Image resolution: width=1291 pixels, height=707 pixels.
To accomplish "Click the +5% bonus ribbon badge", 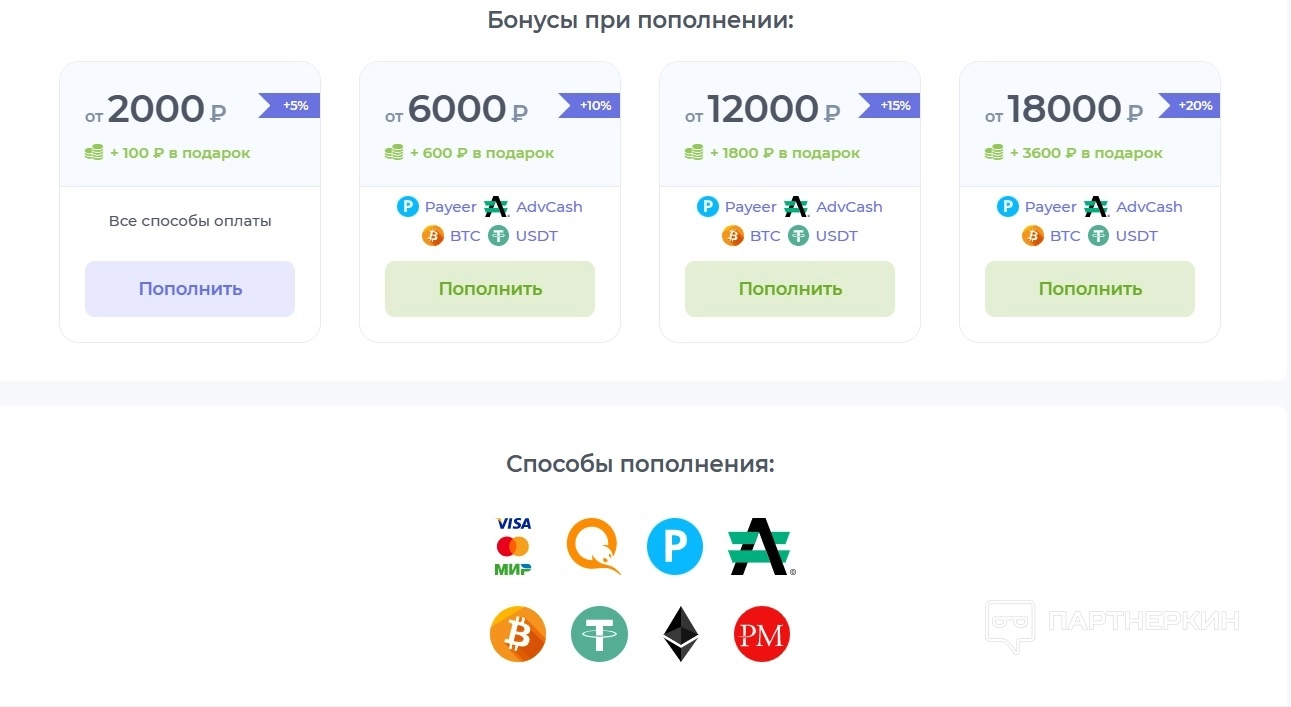I will (x=290, y=105).
